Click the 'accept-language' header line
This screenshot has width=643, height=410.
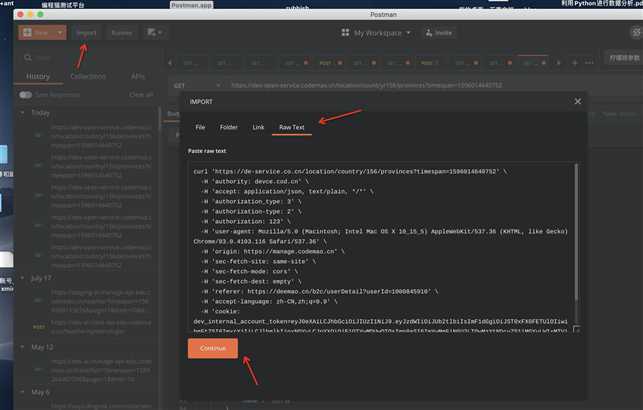click(x=269, y=301)
